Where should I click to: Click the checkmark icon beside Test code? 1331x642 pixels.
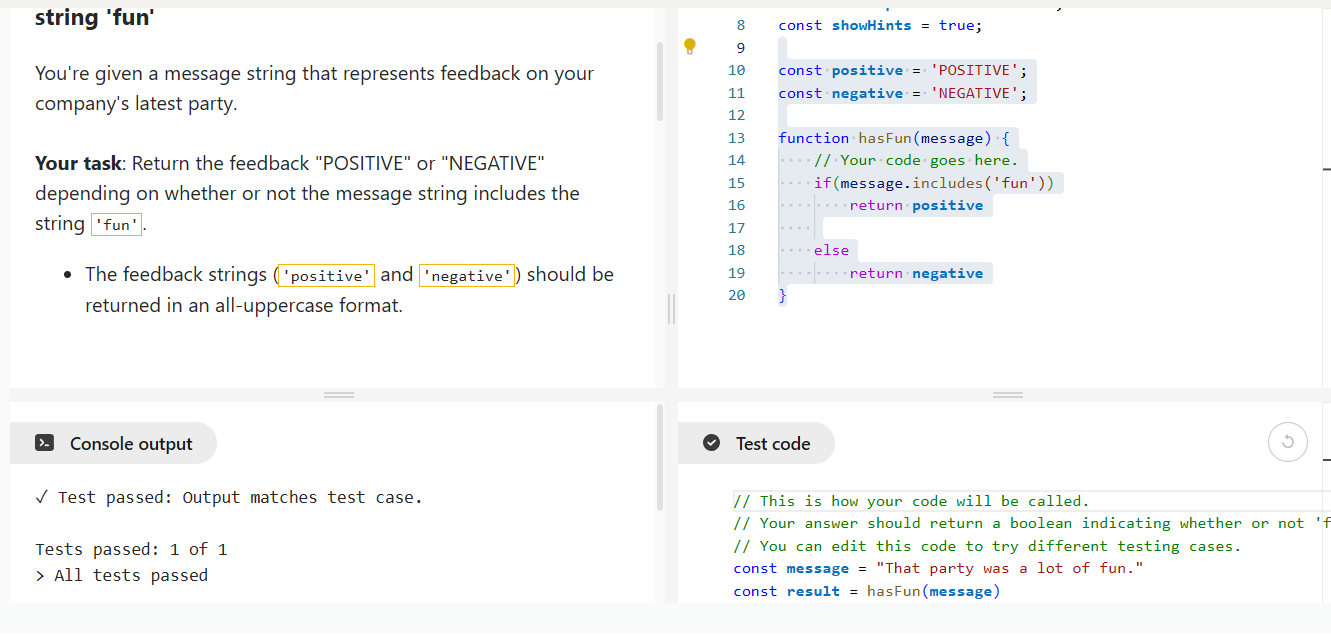711,444
